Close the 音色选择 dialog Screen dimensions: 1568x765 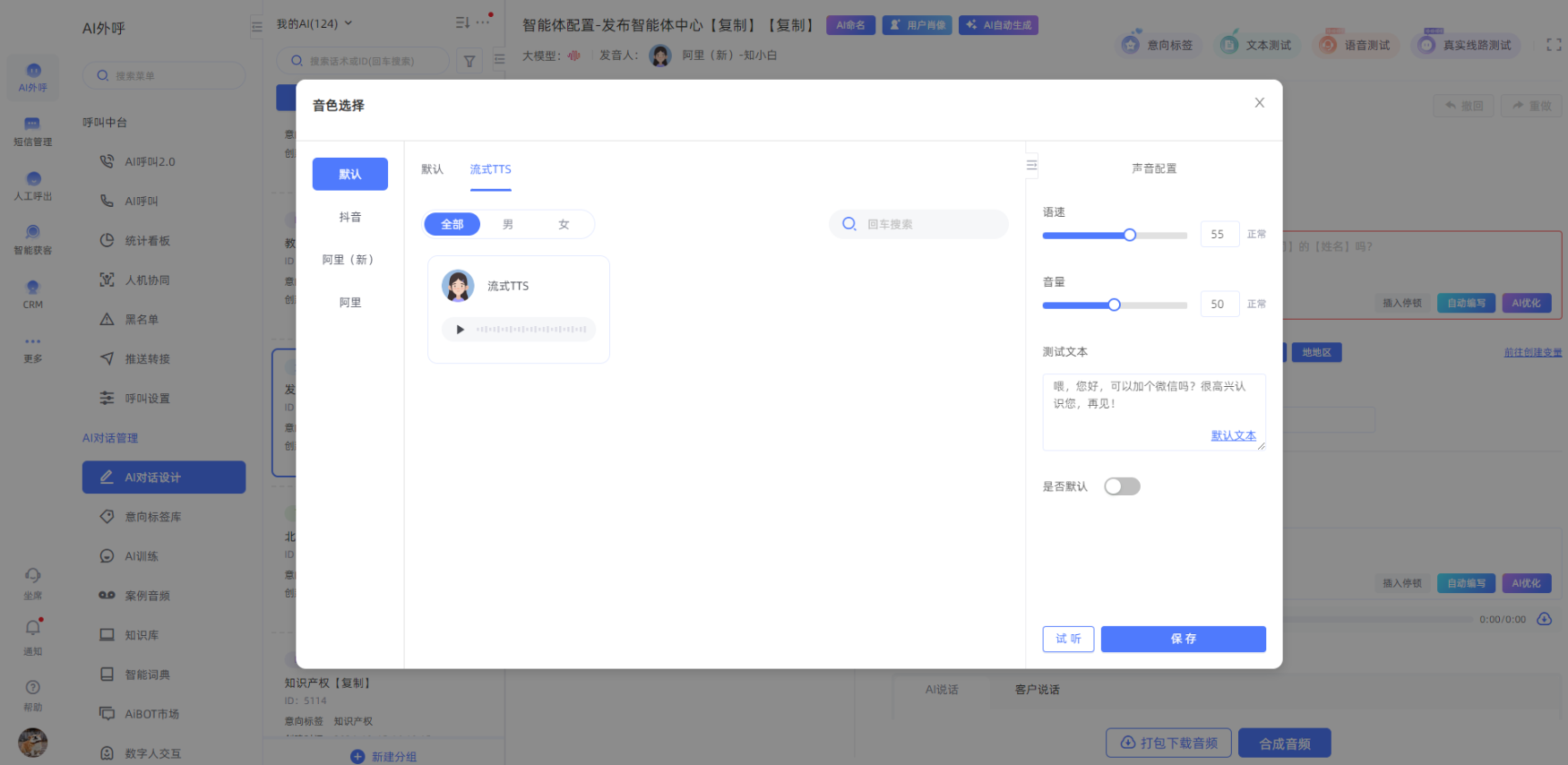point(1259,103)
